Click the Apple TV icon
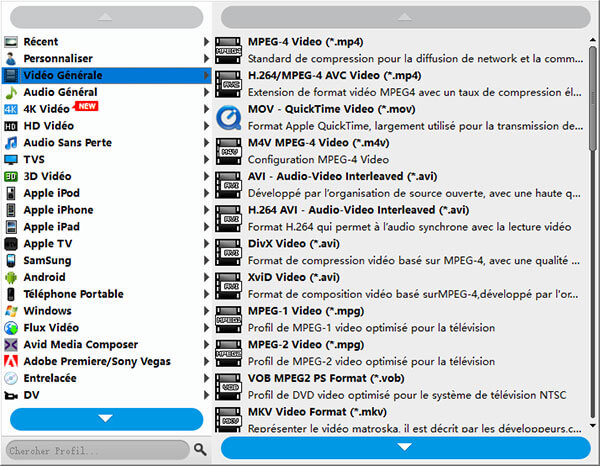 pos(11,244)
